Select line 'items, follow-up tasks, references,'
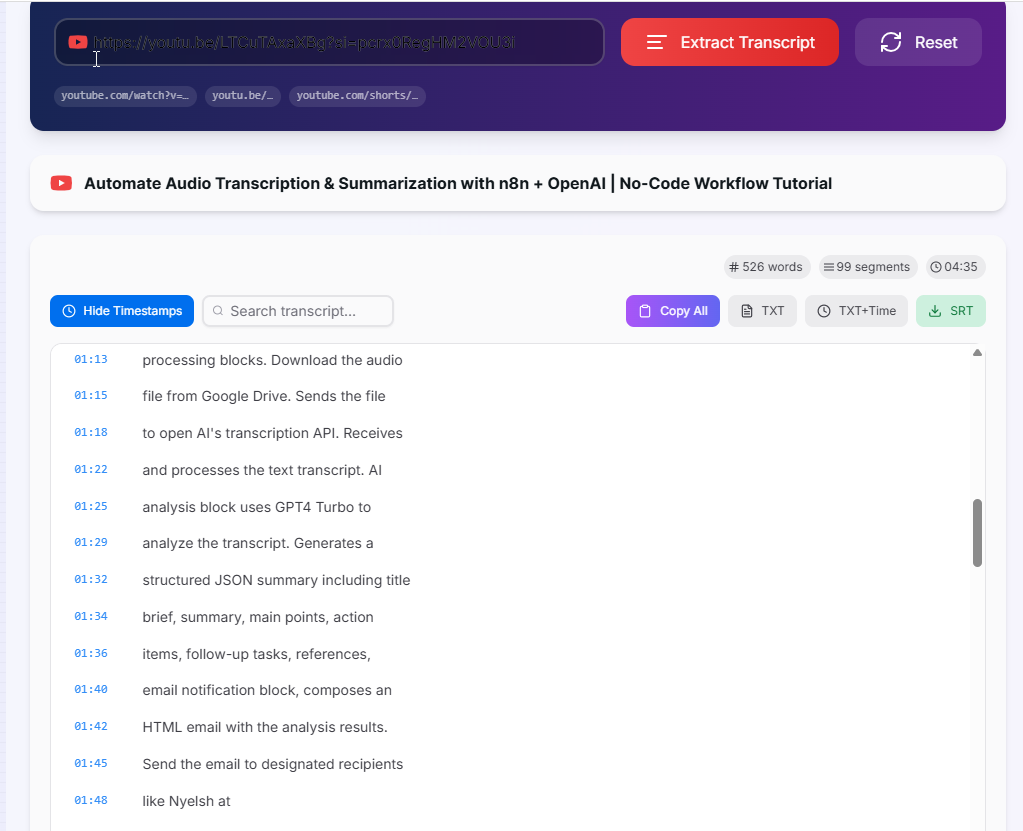Viewport: 1023px width, 831px height. click(256, 654)
